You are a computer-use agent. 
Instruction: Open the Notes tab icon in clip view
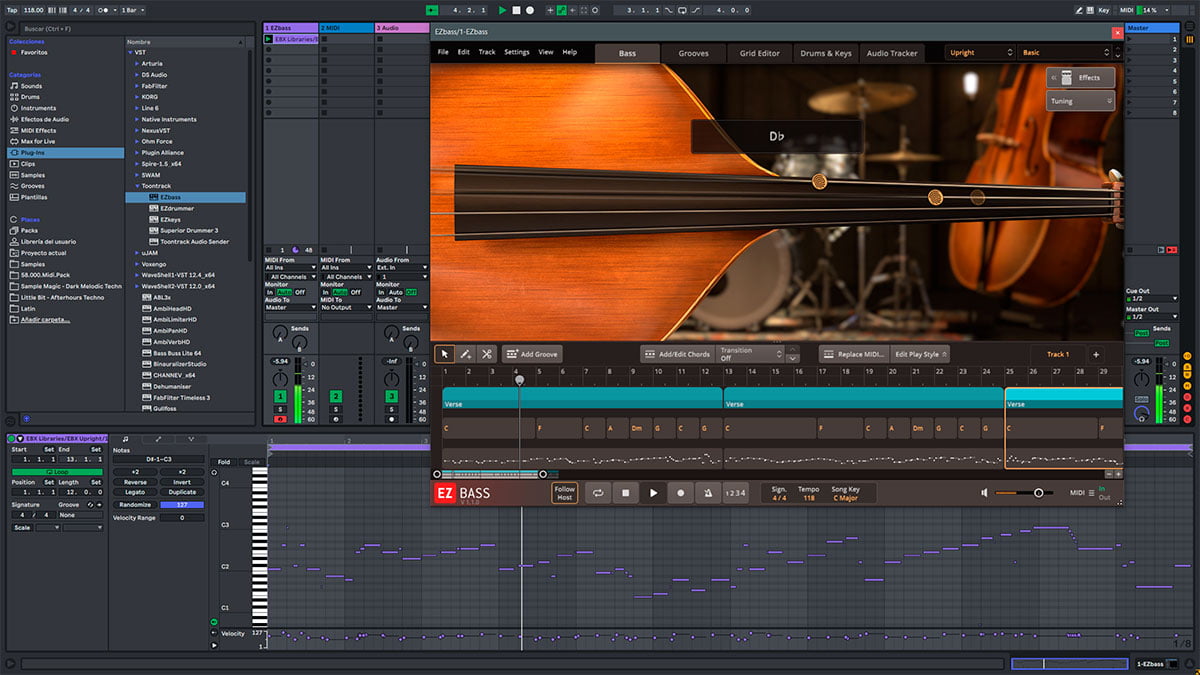126,439
